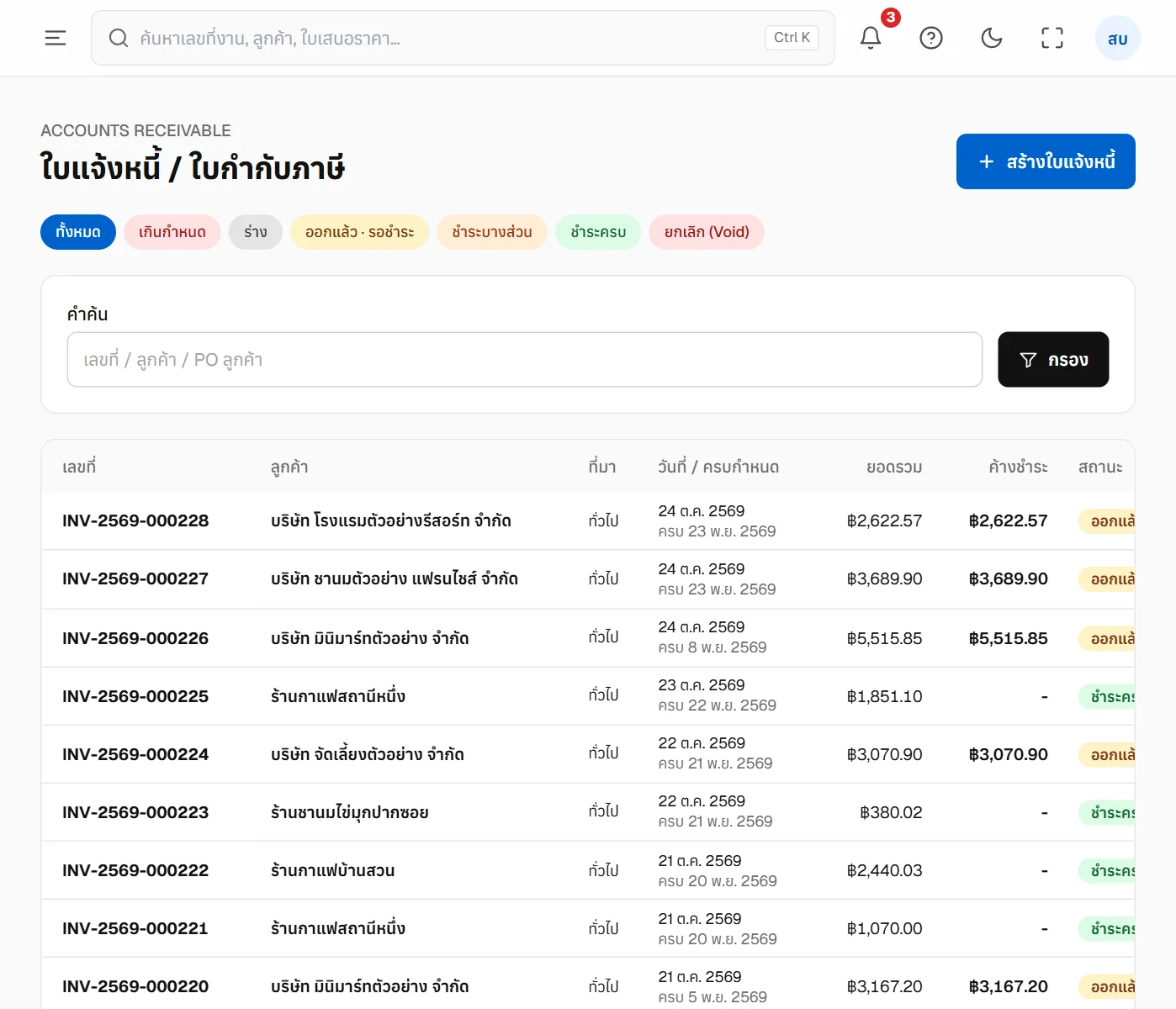Viewport: 1176px width, 1009px height.
Task: Click total amount ฿1,851.10
Action: (884, 696)
